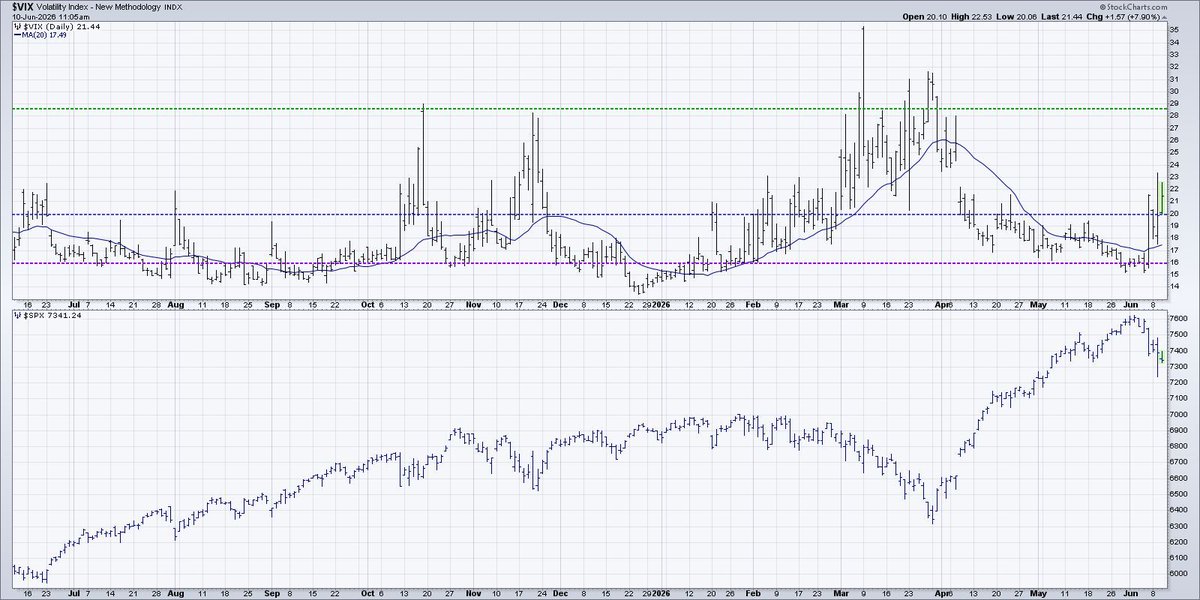Click the 6000 label on the SPX price axis
Viewport: 1200px width, 600px height.
click(1178, 573)
